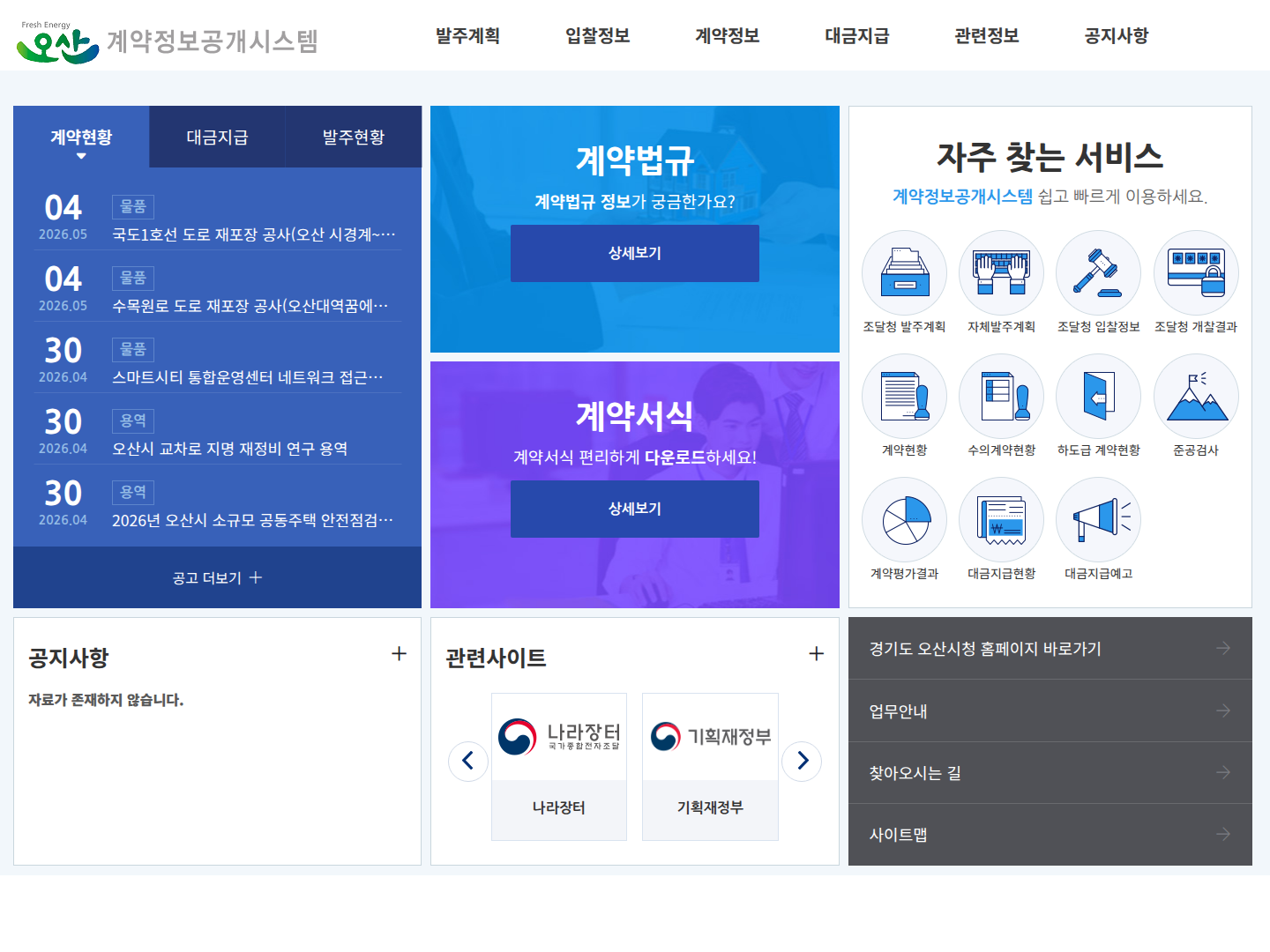The image size is (1270, 952).
Task: Show previous related site with left arrow
Action: click(468, 761)
